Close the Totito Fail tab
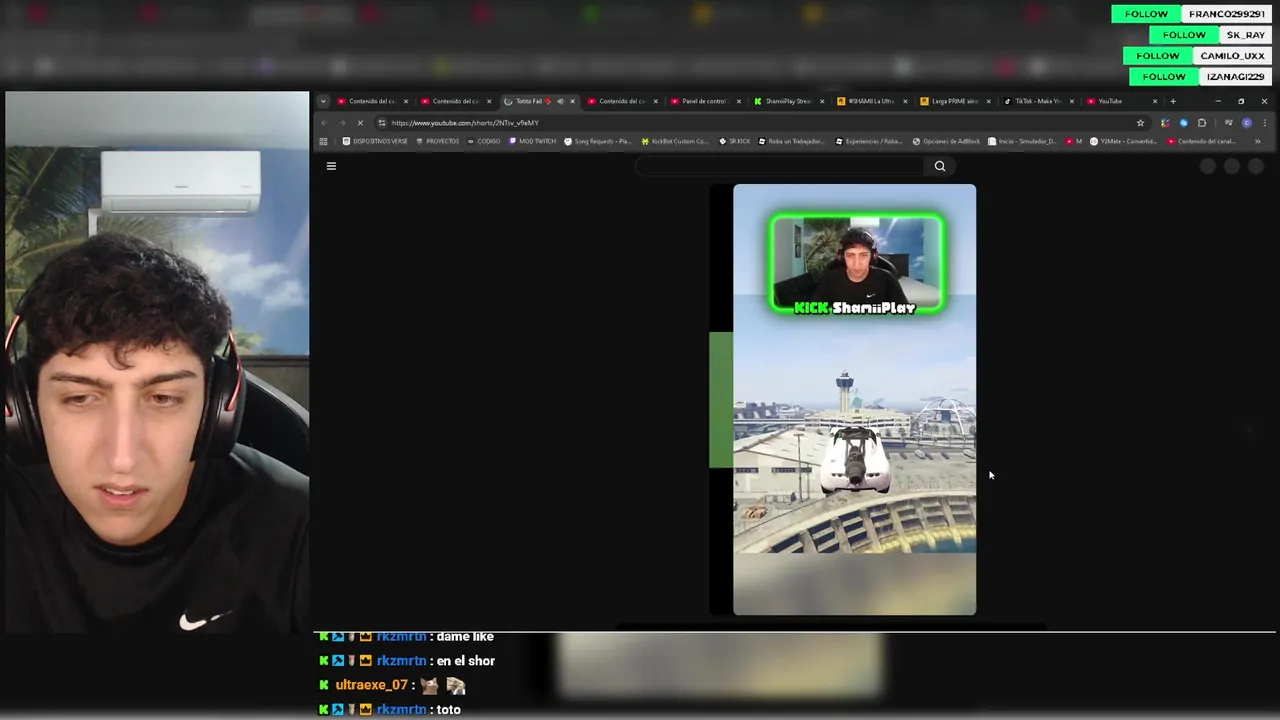The width and height of the screenshot is (1280, 720). pos(572,101)
